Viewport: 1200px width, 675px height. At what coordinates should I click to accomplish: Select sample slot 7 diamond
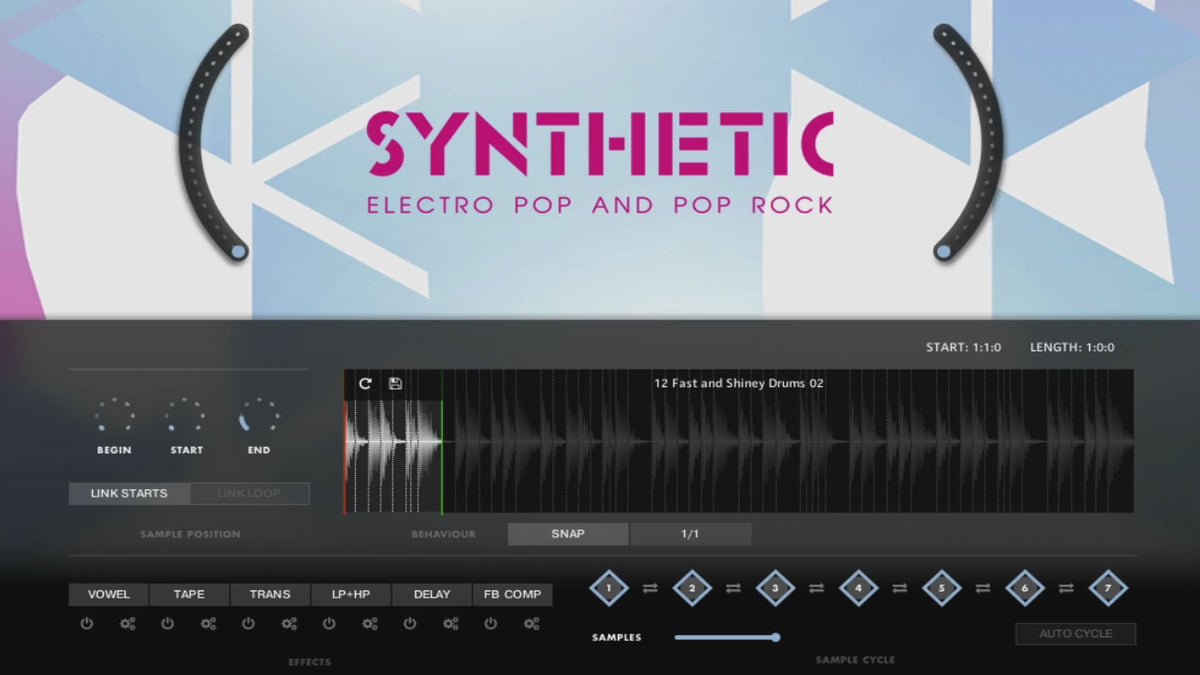[x=1107, y=588]
